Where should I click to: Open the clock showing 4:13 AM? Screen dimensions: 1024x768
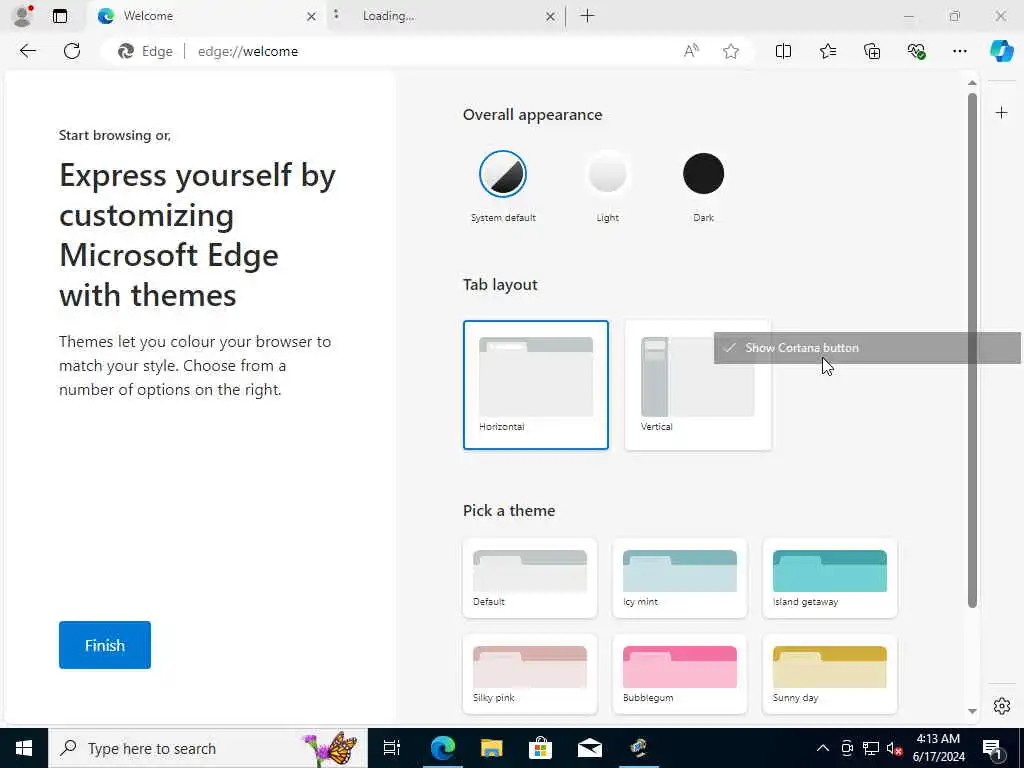938,748
